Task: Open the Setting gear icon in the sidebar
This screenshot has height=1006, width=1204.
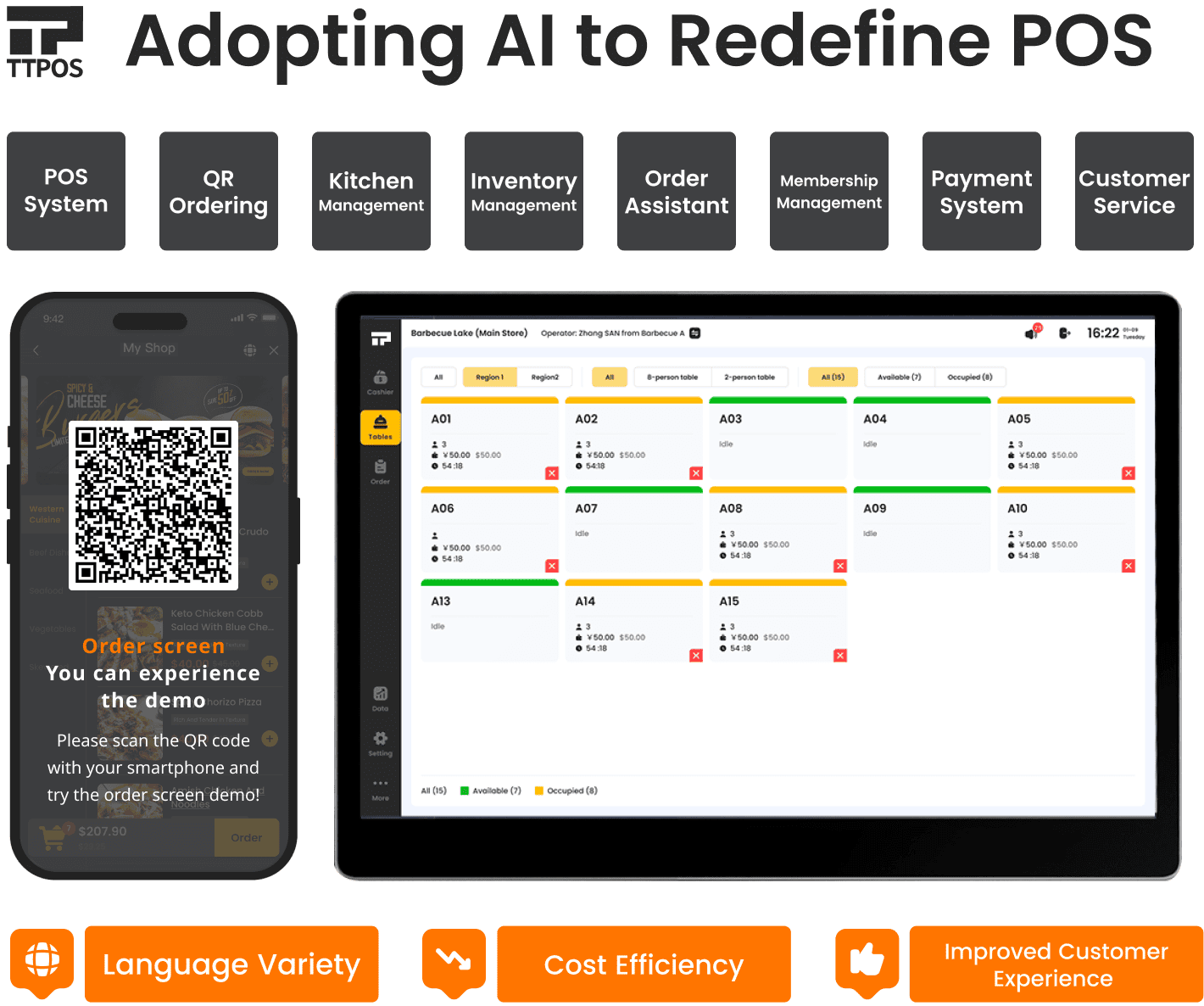Action: [380, 742]
